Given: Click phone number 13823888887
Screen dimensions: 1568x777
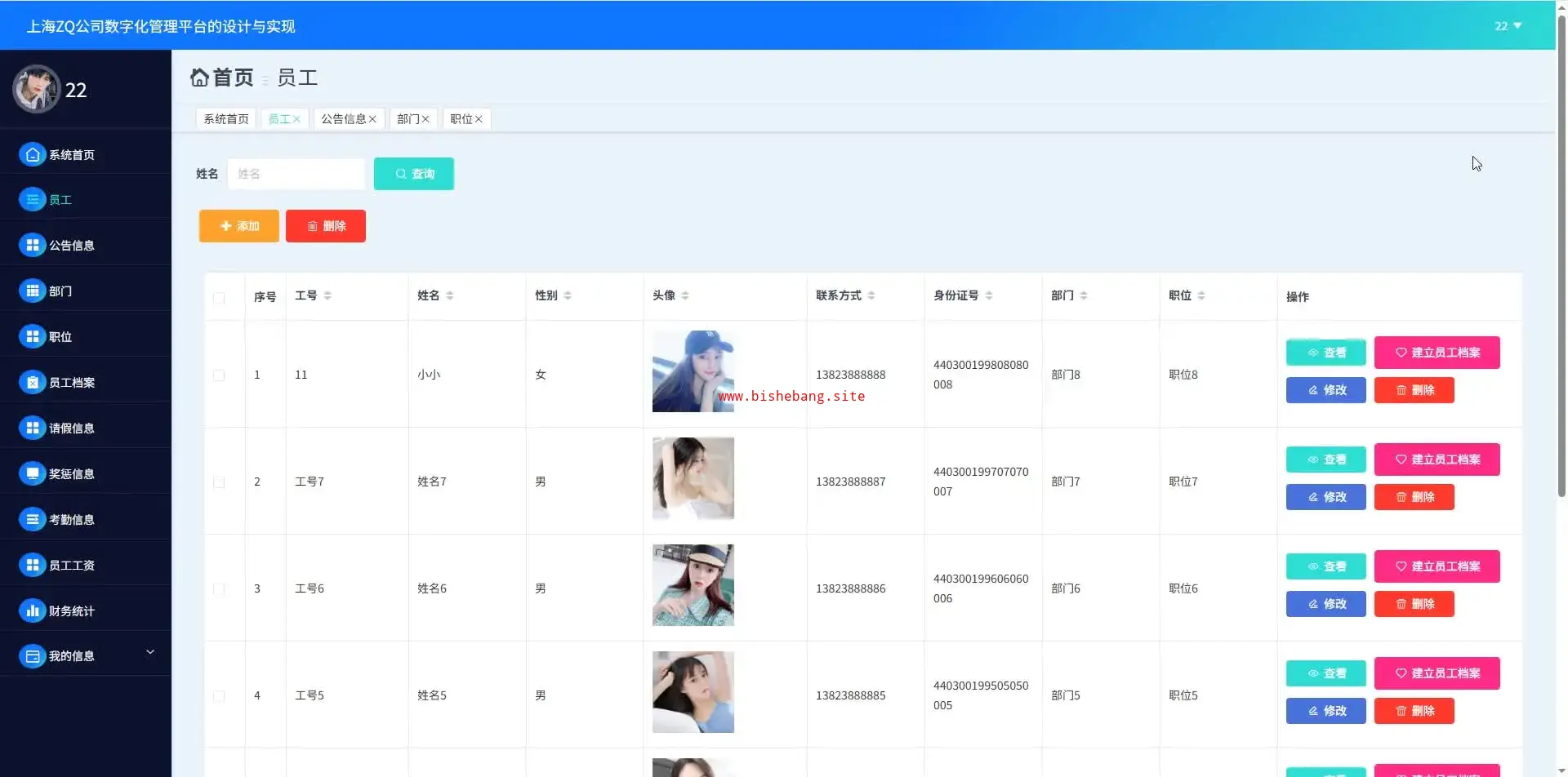Looking at the screenshot, I should coord(850,482).
